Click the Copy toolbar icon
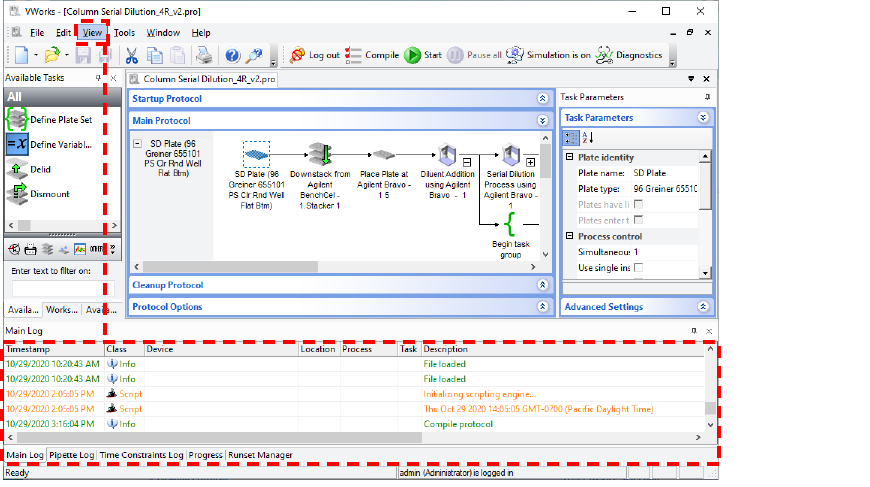This screenshot has width=870, height=487. click(x=154, y=55)
